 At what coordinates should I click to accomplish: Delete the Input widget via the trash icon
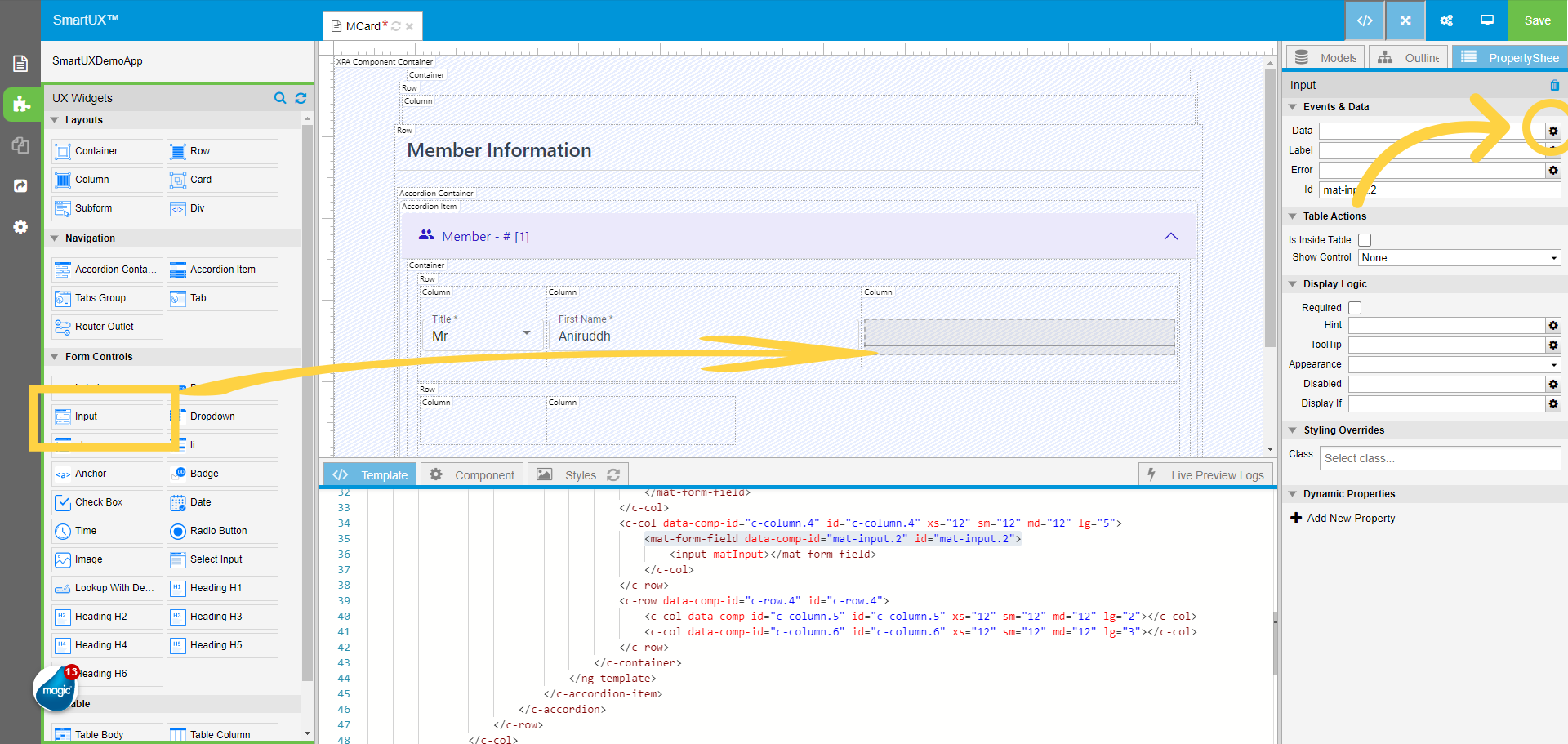(x=1555, y=85)
